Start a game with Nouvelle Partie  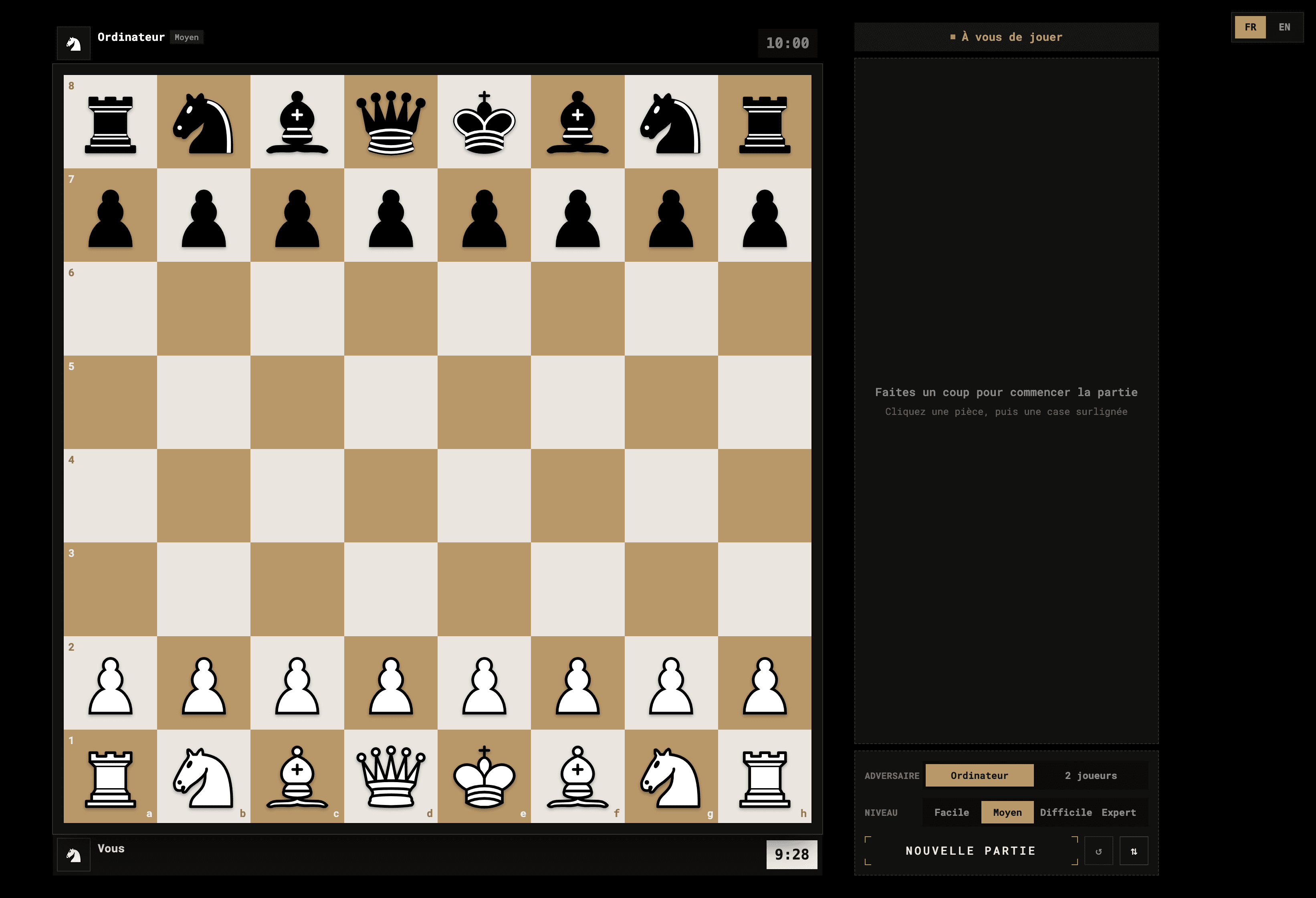(x=971, y=851)
